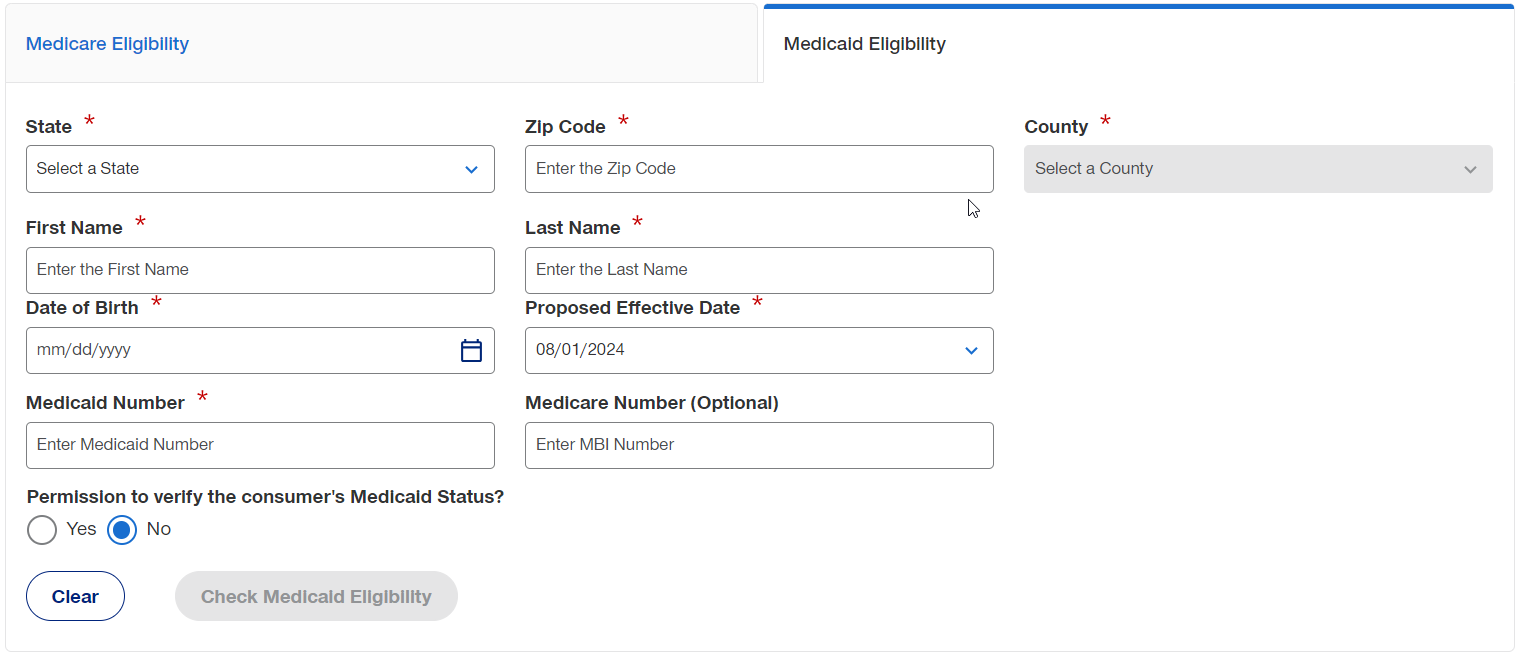
Task: Click the Proposed Effective Date chevron arrow
Action: pos(970,351)
